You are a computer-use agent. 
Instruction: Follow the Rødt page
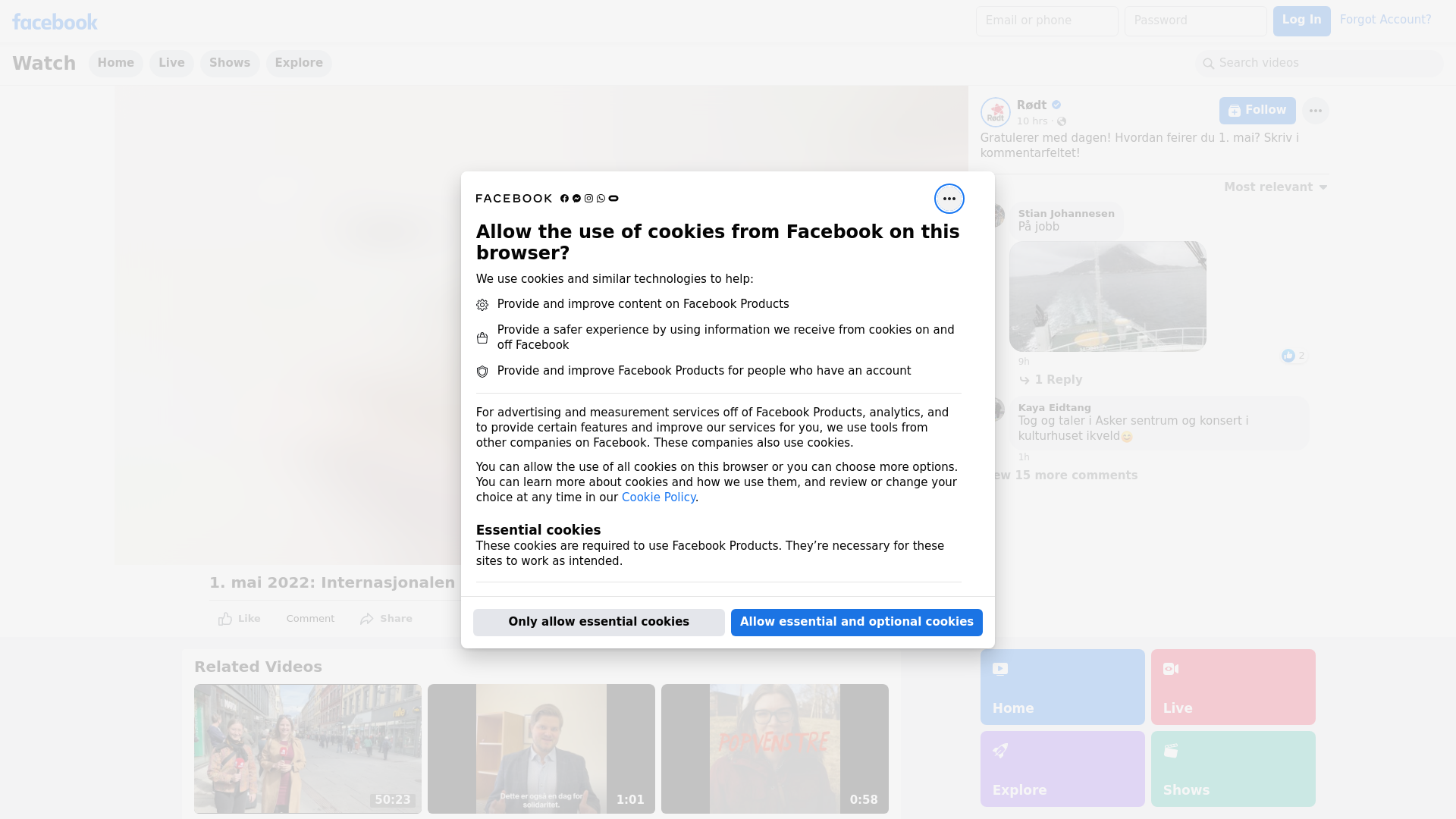[1257, 111]
